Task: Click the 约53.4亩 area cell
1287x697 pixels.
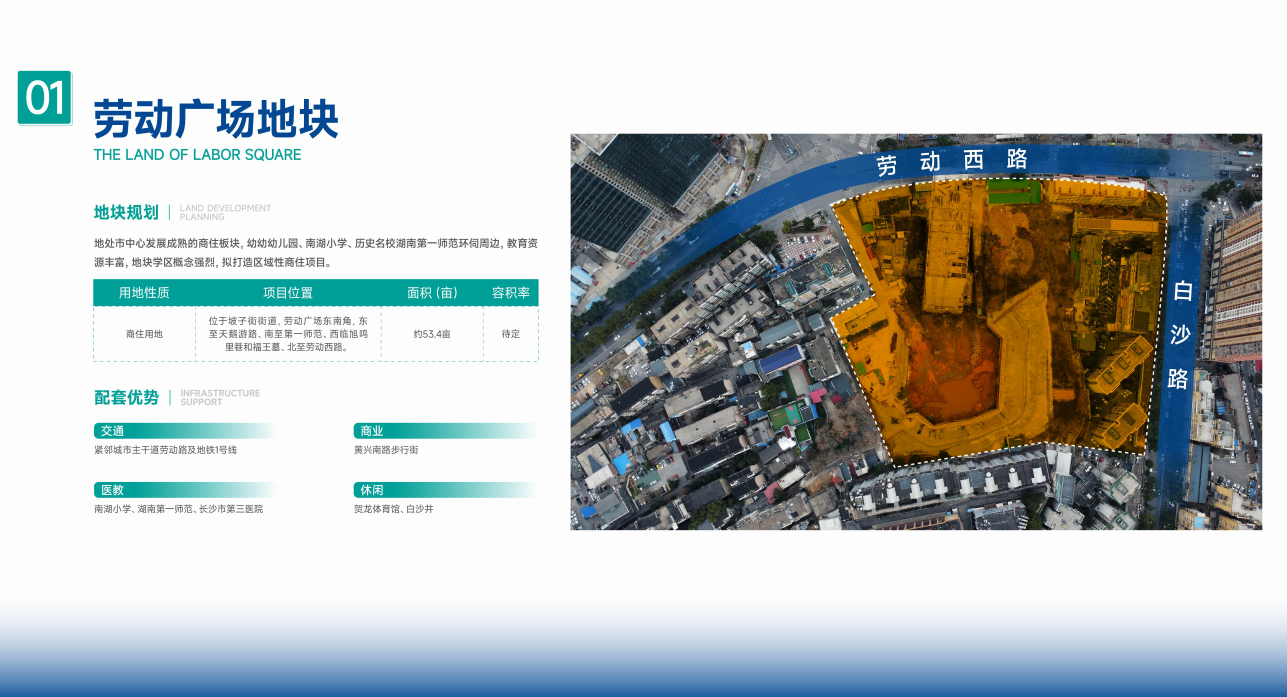Action: coord(432,334)
